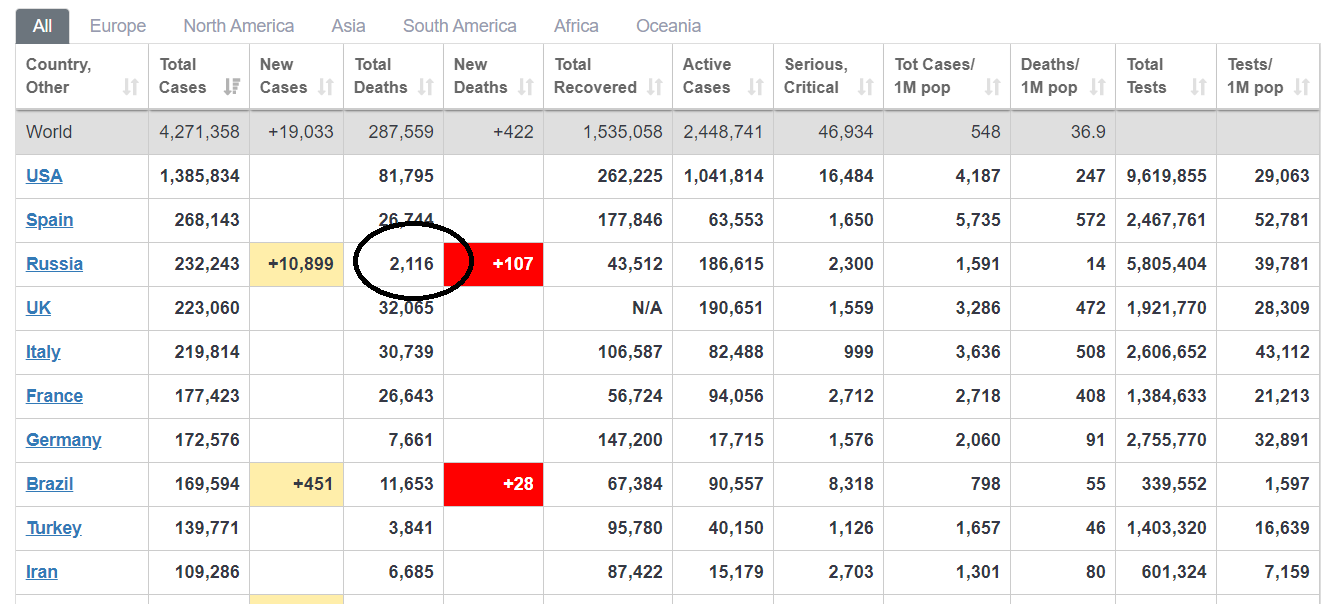
Task: Click the UK link
Action: point(38,308)
